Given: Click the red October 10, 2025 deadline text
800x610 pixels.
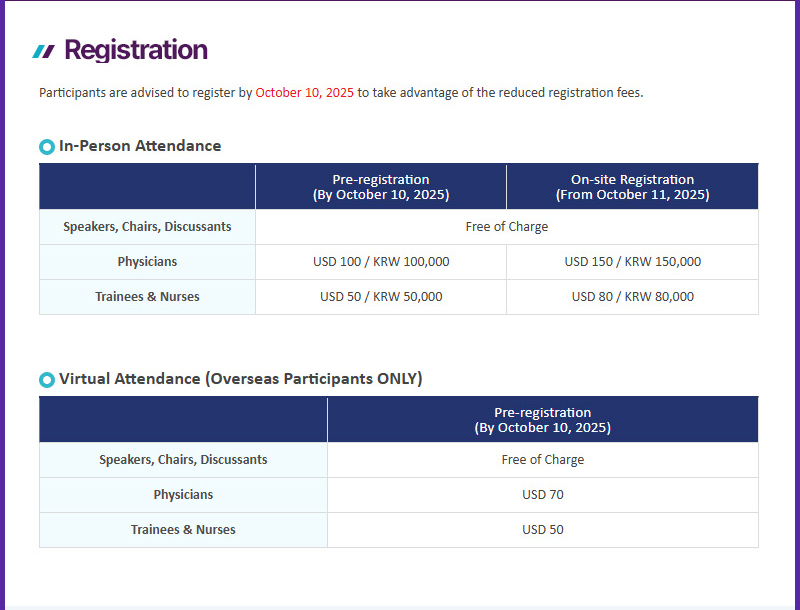Looking at the screenshot, I should (x=304, y=93).
